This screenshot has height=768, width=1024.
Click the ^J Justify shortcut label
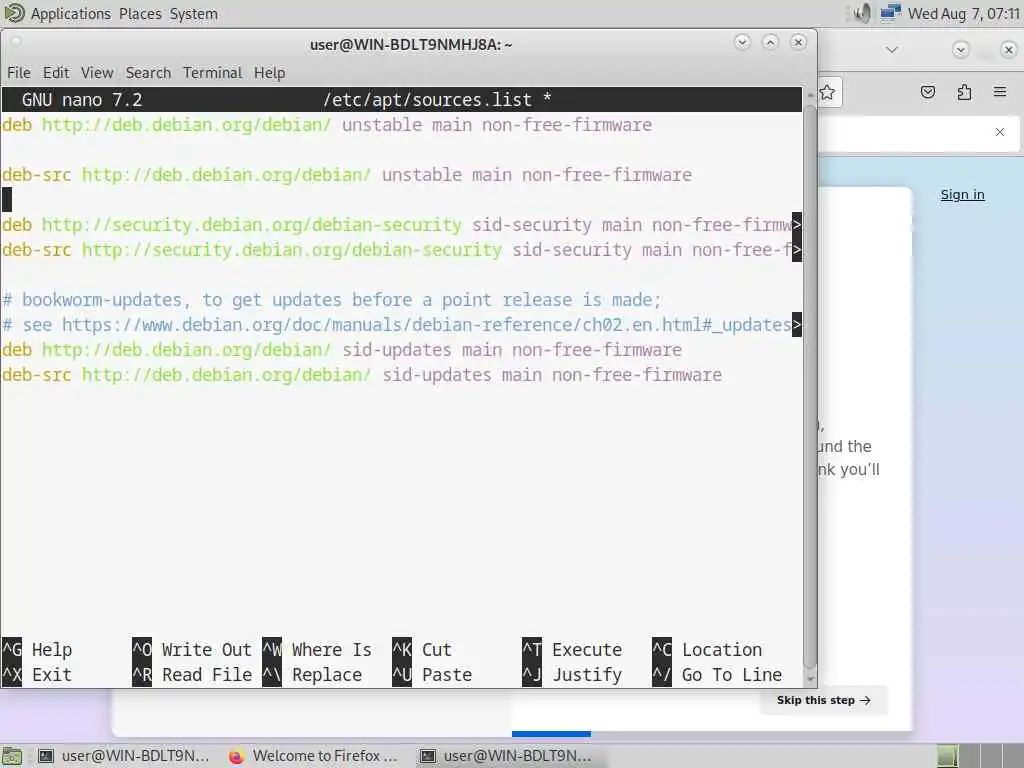click(572, 675)
